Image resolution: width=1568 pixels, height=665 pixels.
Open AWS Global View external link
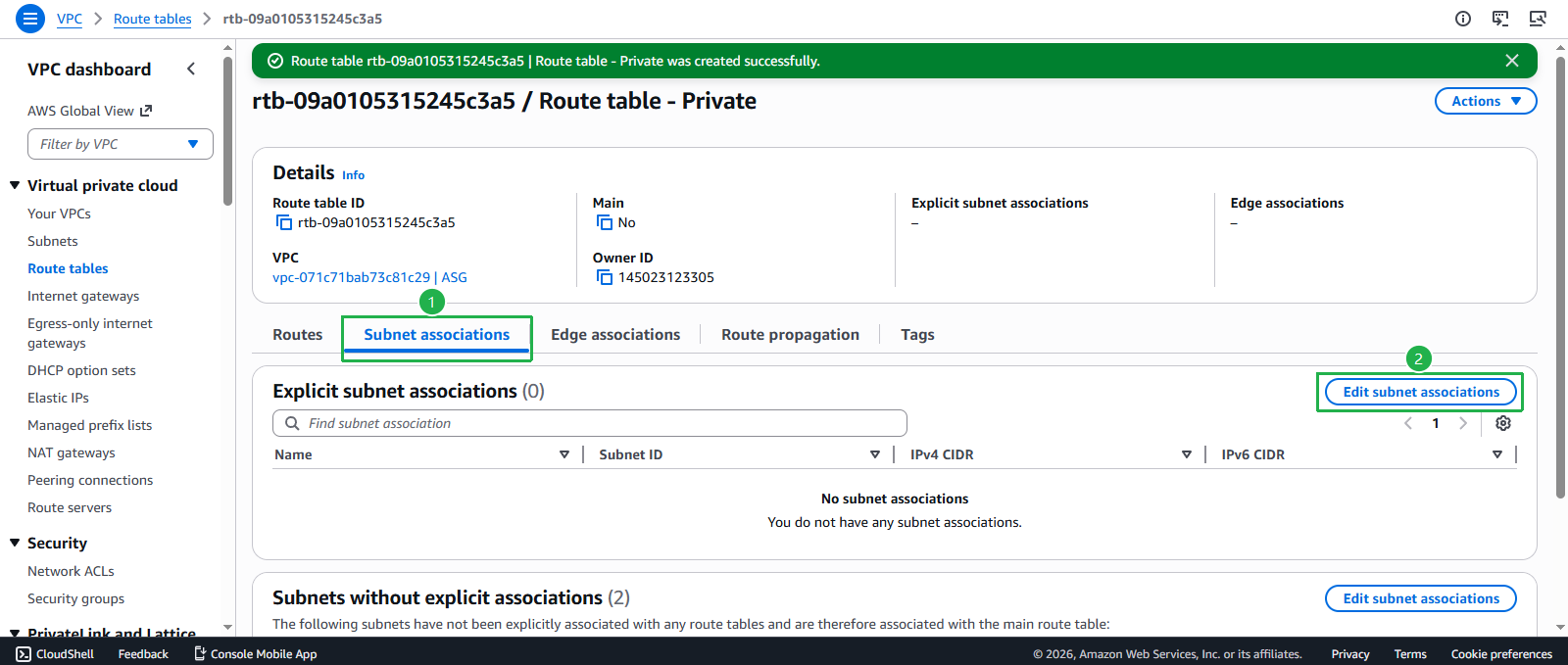pyautogui.click(x=90, y=111)
